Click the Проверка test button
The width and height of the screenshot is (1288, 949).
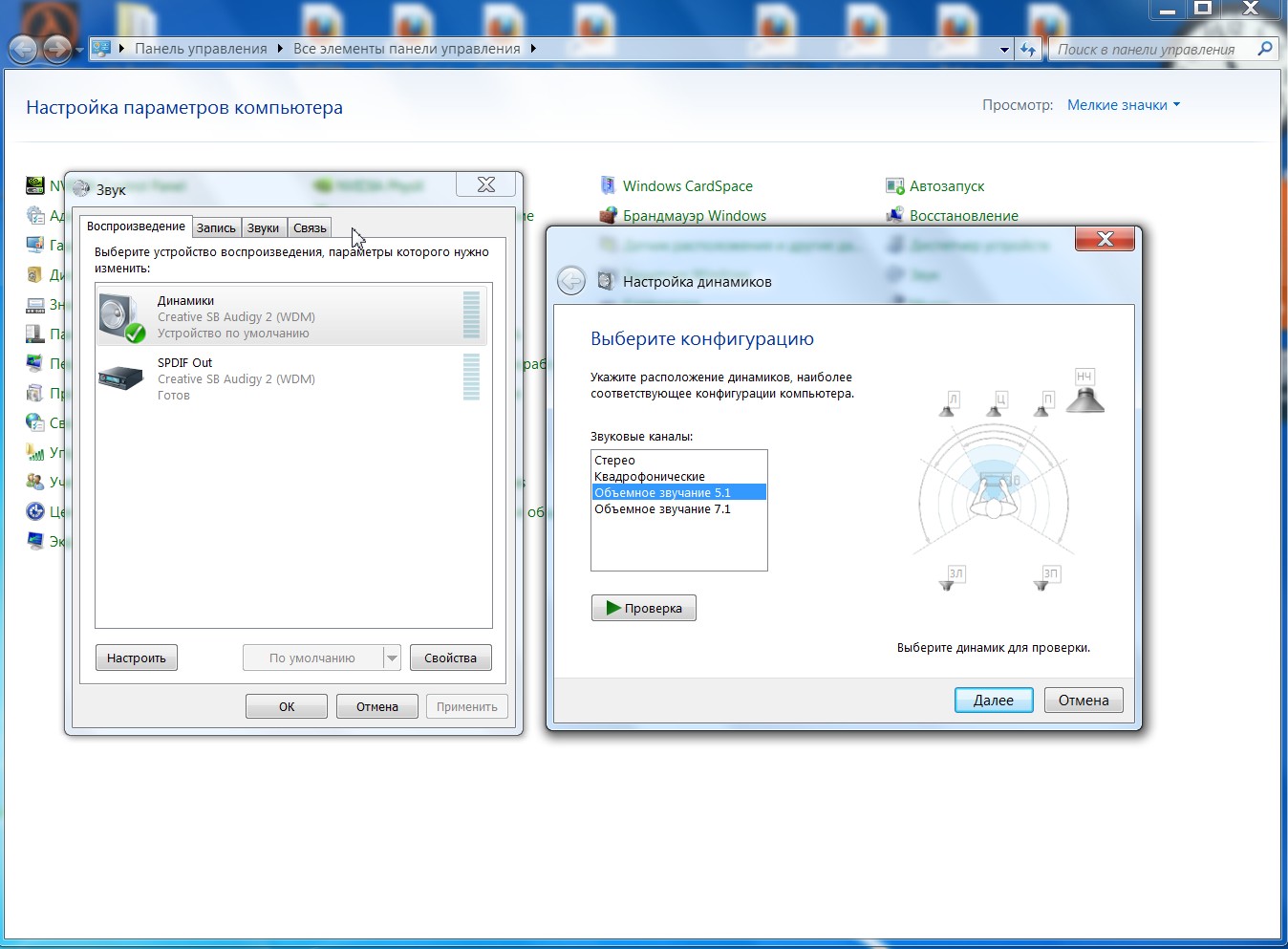(644, 608)
